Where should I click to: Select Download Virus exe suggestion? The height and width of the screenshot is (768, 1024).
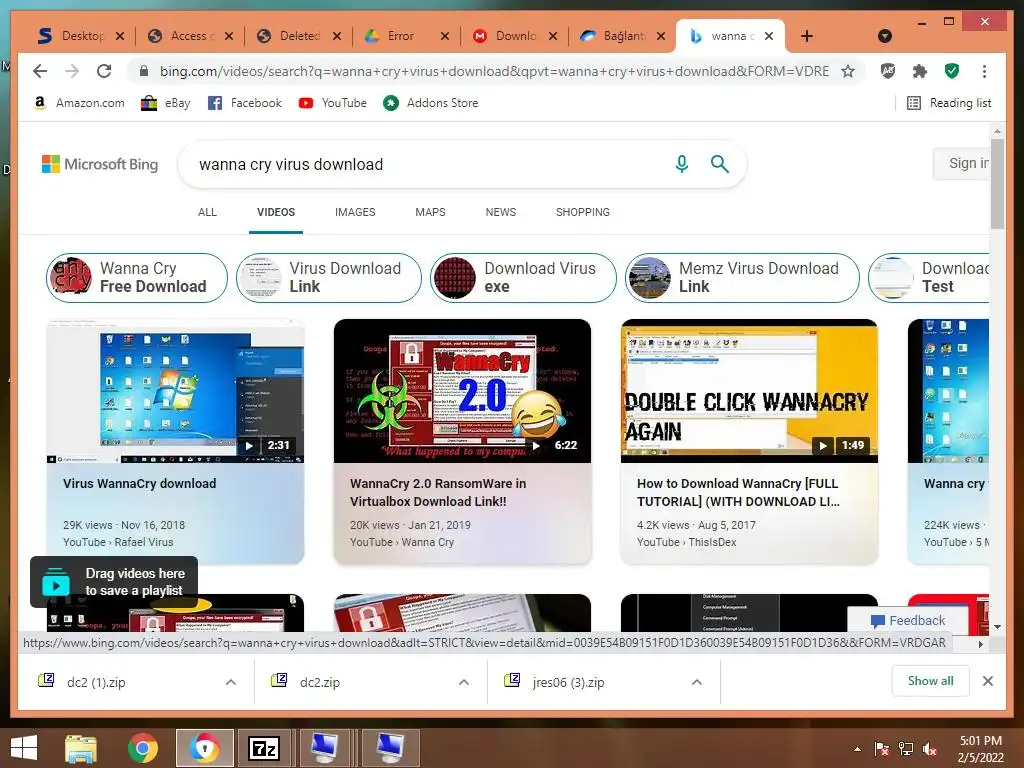[523, 278]
